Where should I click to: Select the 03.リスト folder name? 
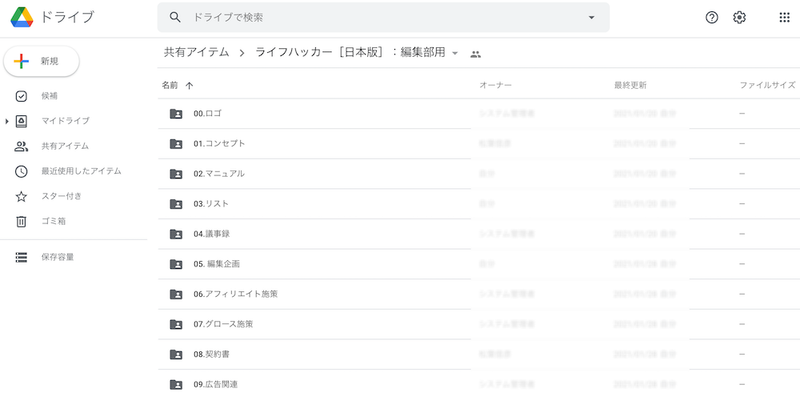[x=211, y=204]
